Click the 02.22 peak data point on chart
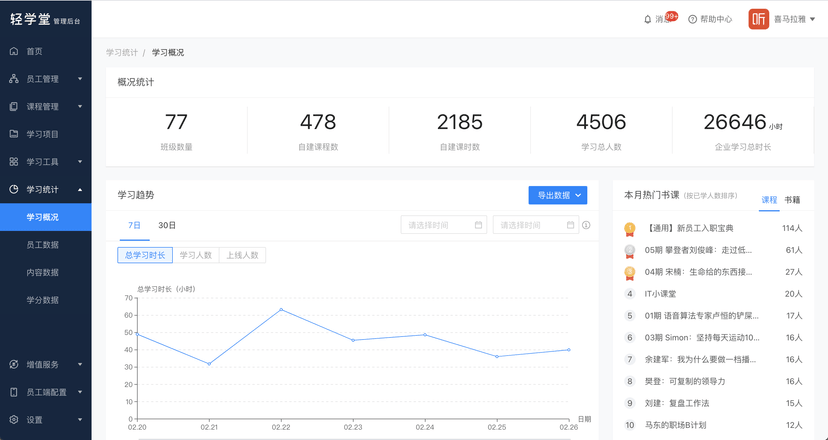This screenshot has height=440, width=828. [281, 310]
